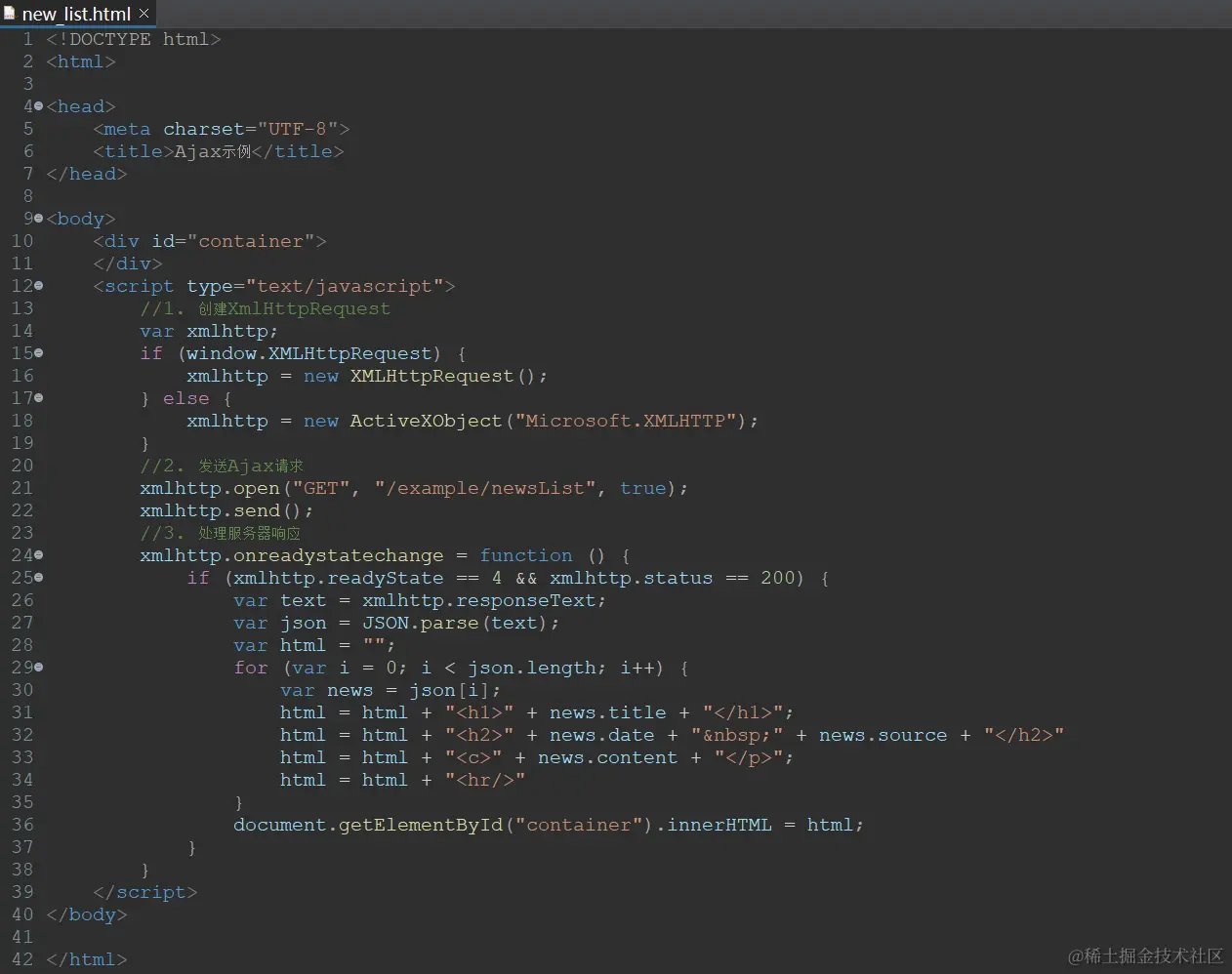This screenshot has width=1232, height=974.
Task: Click the 'xmlhttp.send();' line
Action: click(226, 510)
